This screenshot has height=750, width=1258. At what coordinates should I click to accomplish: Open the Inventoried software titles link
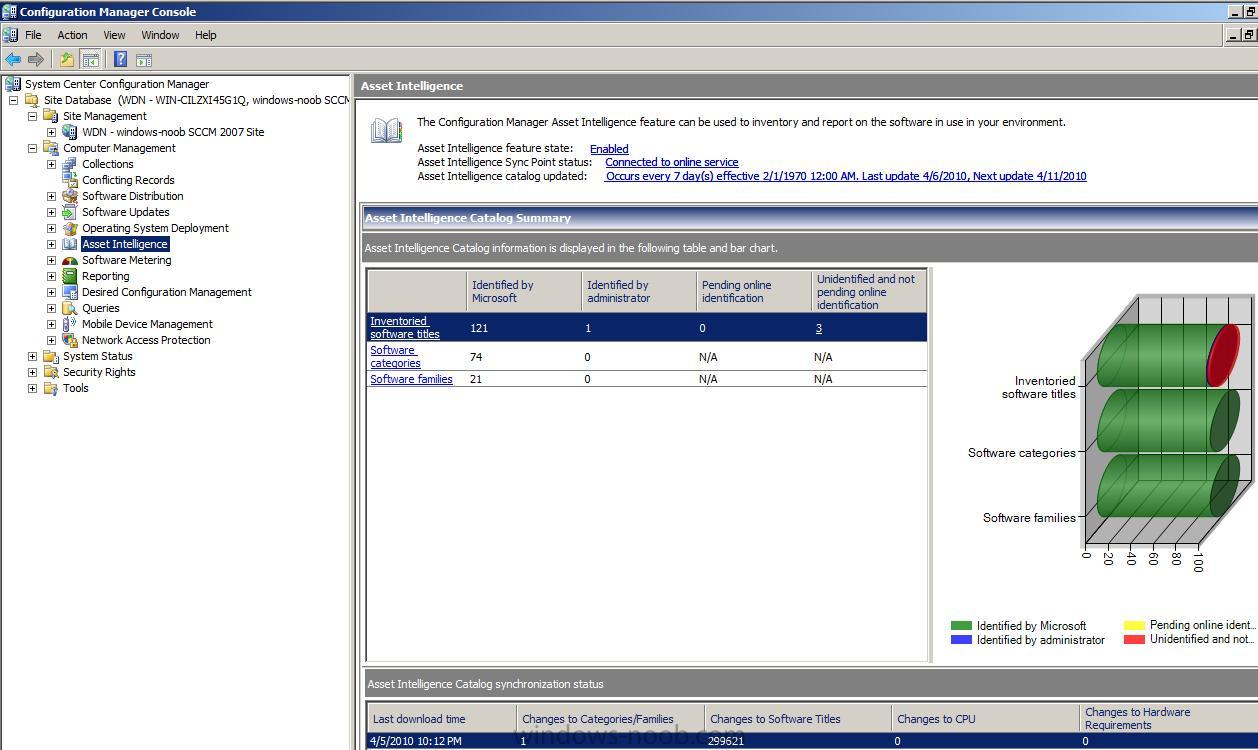click(405, 328)
